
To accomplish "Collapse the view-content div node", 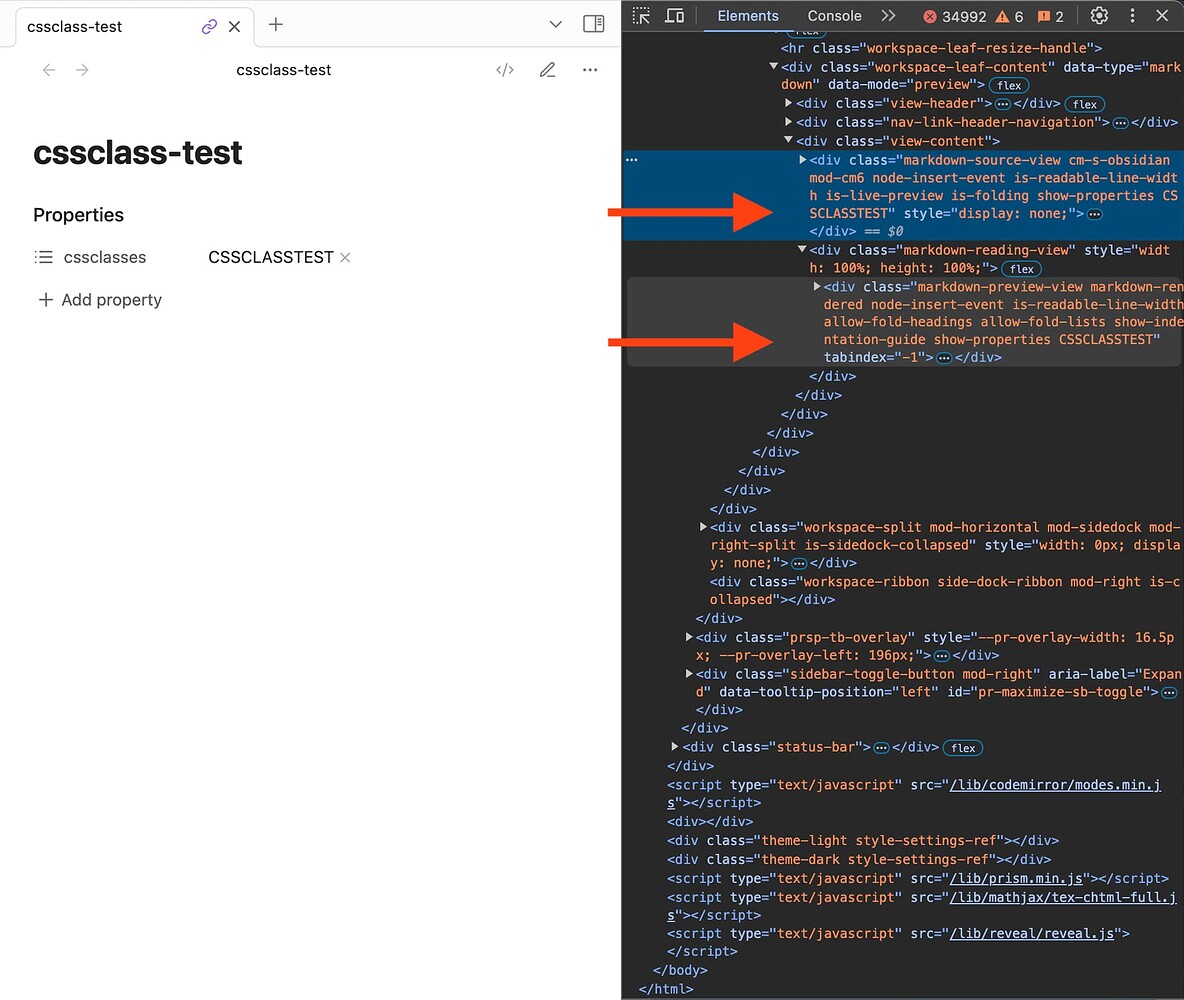I will pos(790,141).
